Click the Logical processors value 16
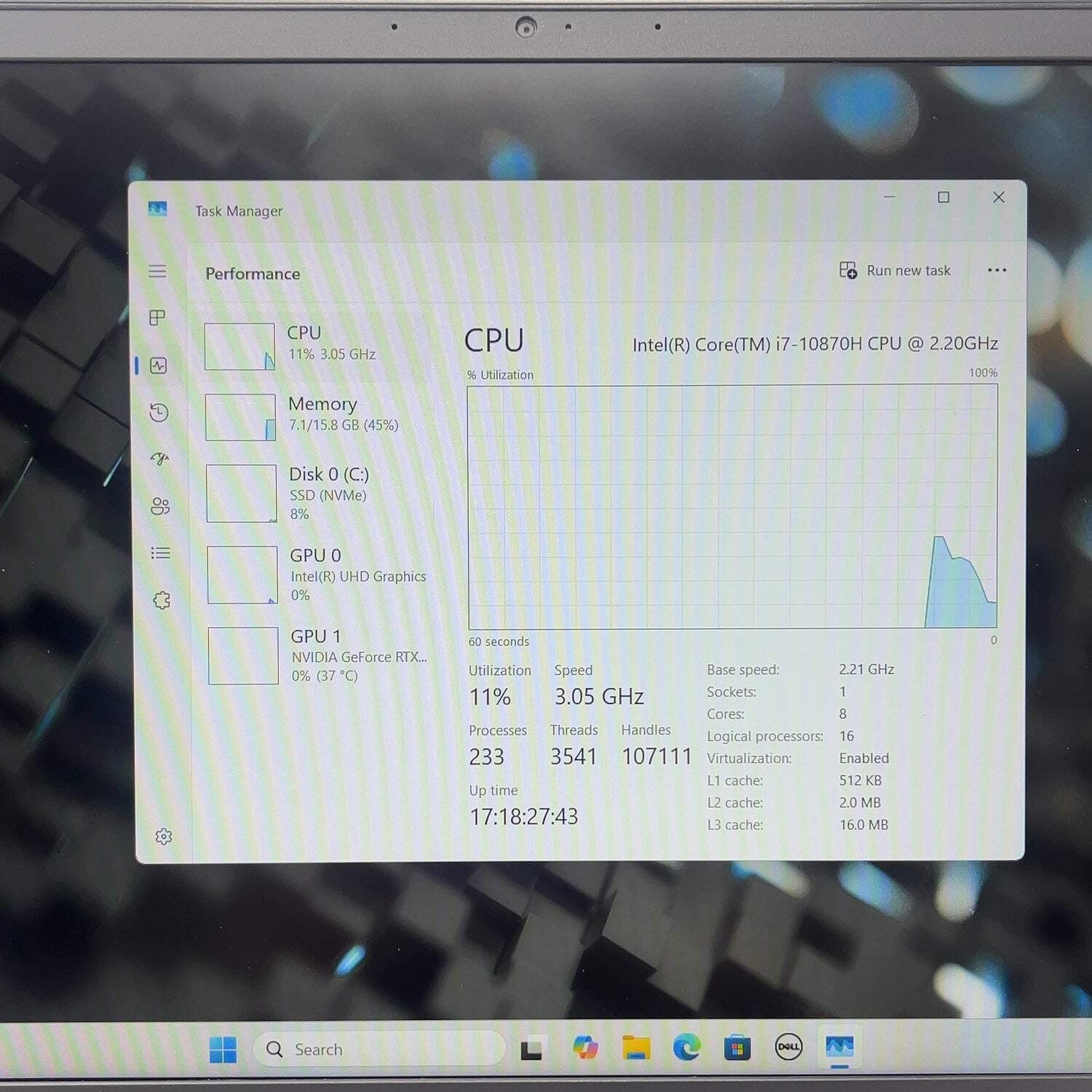1092x1092 pixels. point(847,736)
